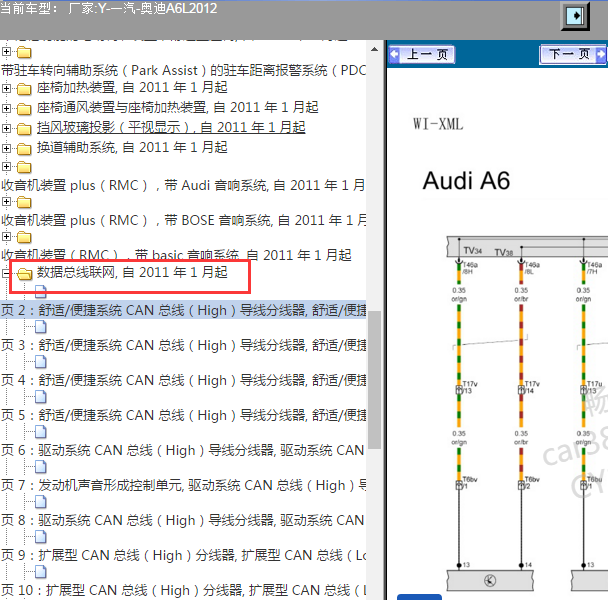608x600 pixels.
Task: Click the Audi A6 diagram title
Action: (466, 181)
